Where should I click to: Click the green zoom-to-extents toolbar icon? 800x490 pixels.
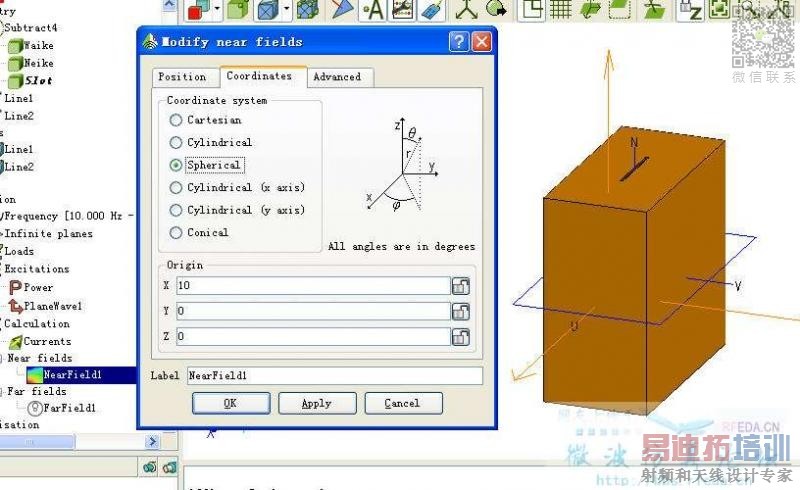[719, 9]
